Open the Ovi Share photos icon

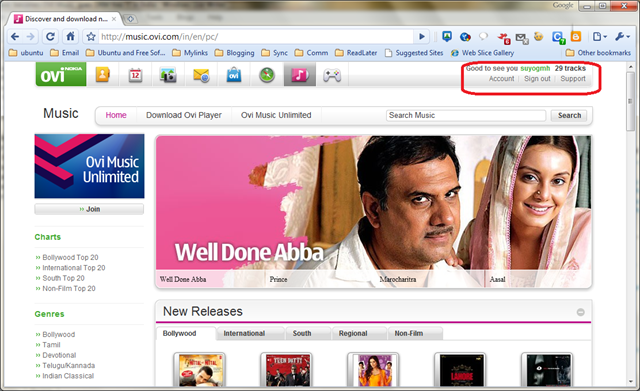tap(168, 75)
